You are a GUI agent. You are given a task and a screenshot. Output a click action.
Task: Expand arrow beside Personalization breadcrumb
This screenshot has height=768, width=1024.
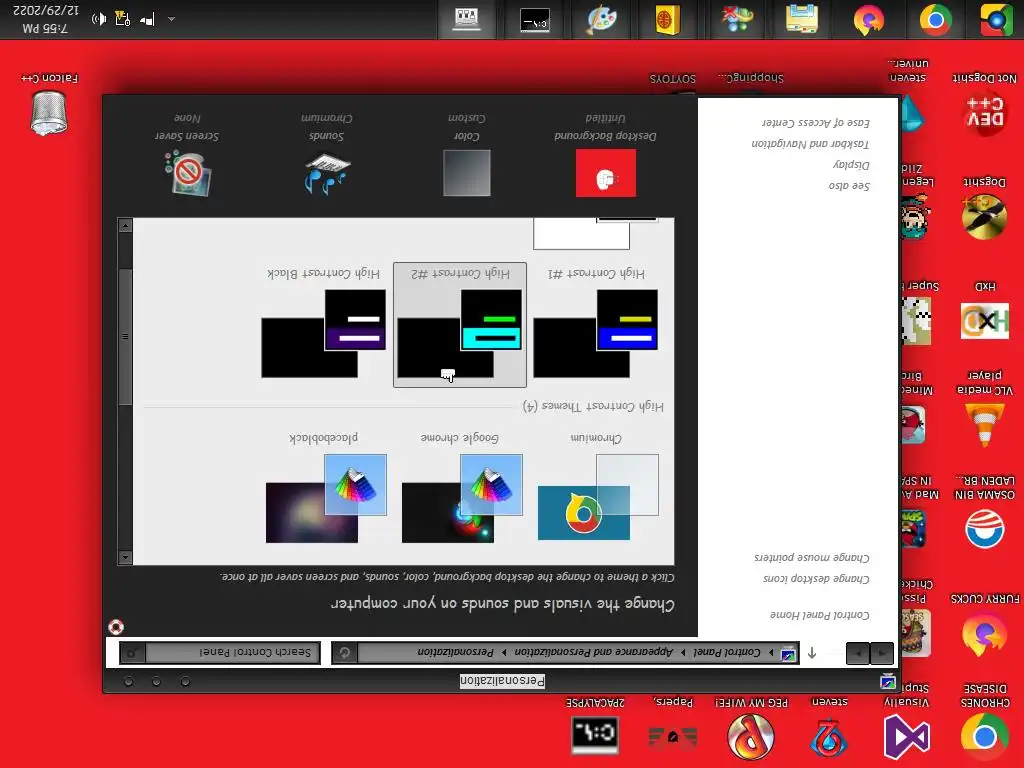(x=504, y=652)
